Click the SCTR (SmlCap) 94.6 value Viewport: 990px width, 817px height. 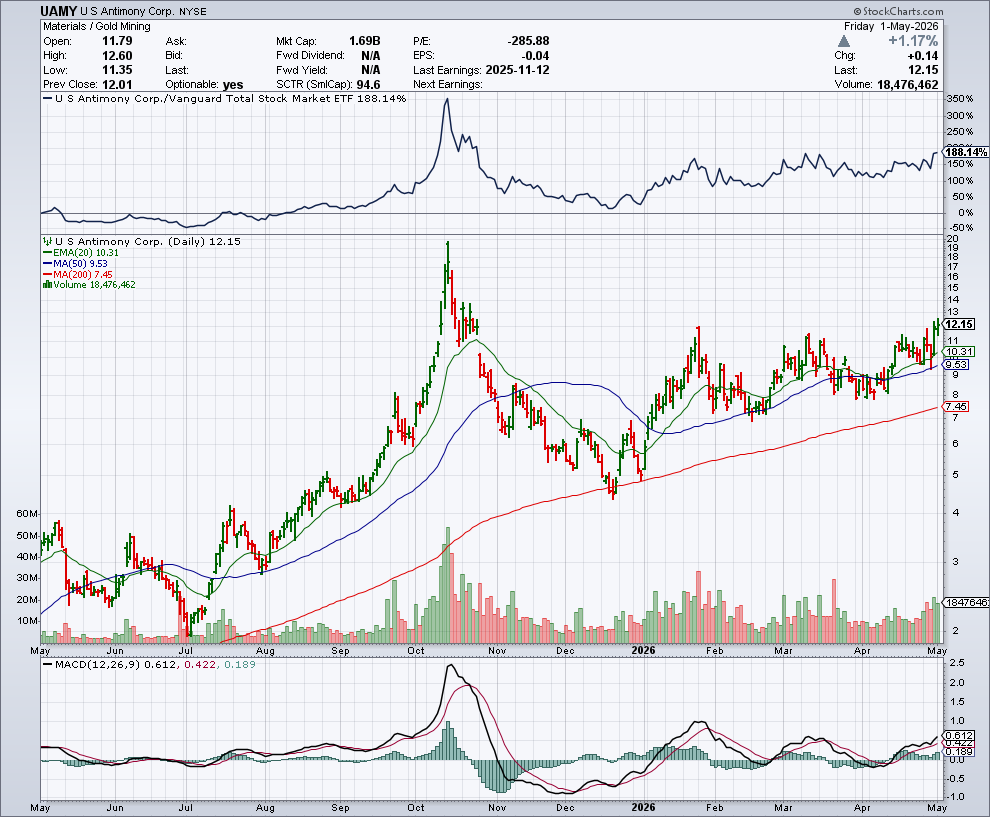point(368,85)
